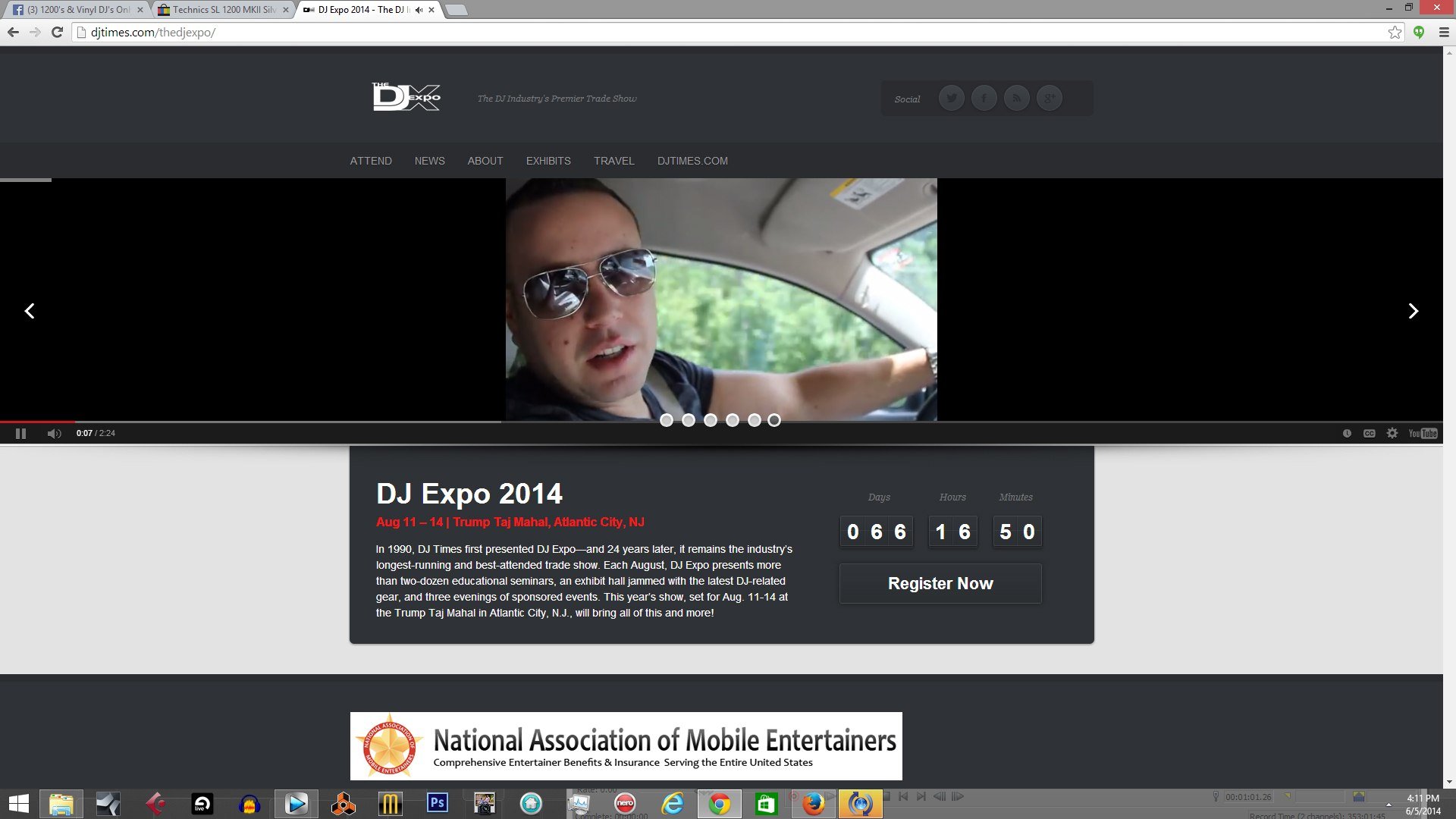The image size is (1456, 819).
Task: Open the ATTEND menu
Action: (x=371, y=161)
